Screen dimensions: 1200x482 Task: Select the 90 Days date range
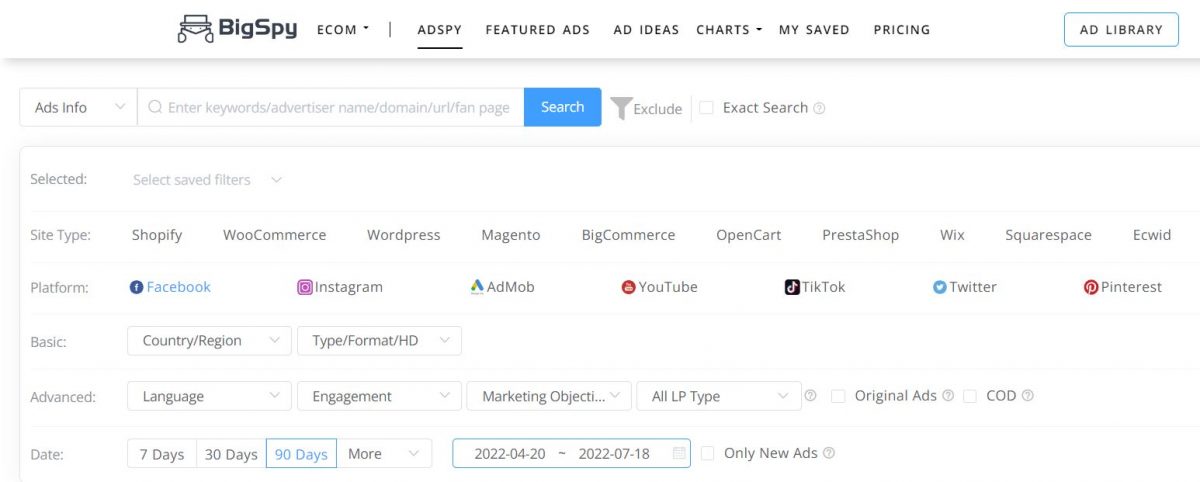pyautogui.click(x=301, y=453)
